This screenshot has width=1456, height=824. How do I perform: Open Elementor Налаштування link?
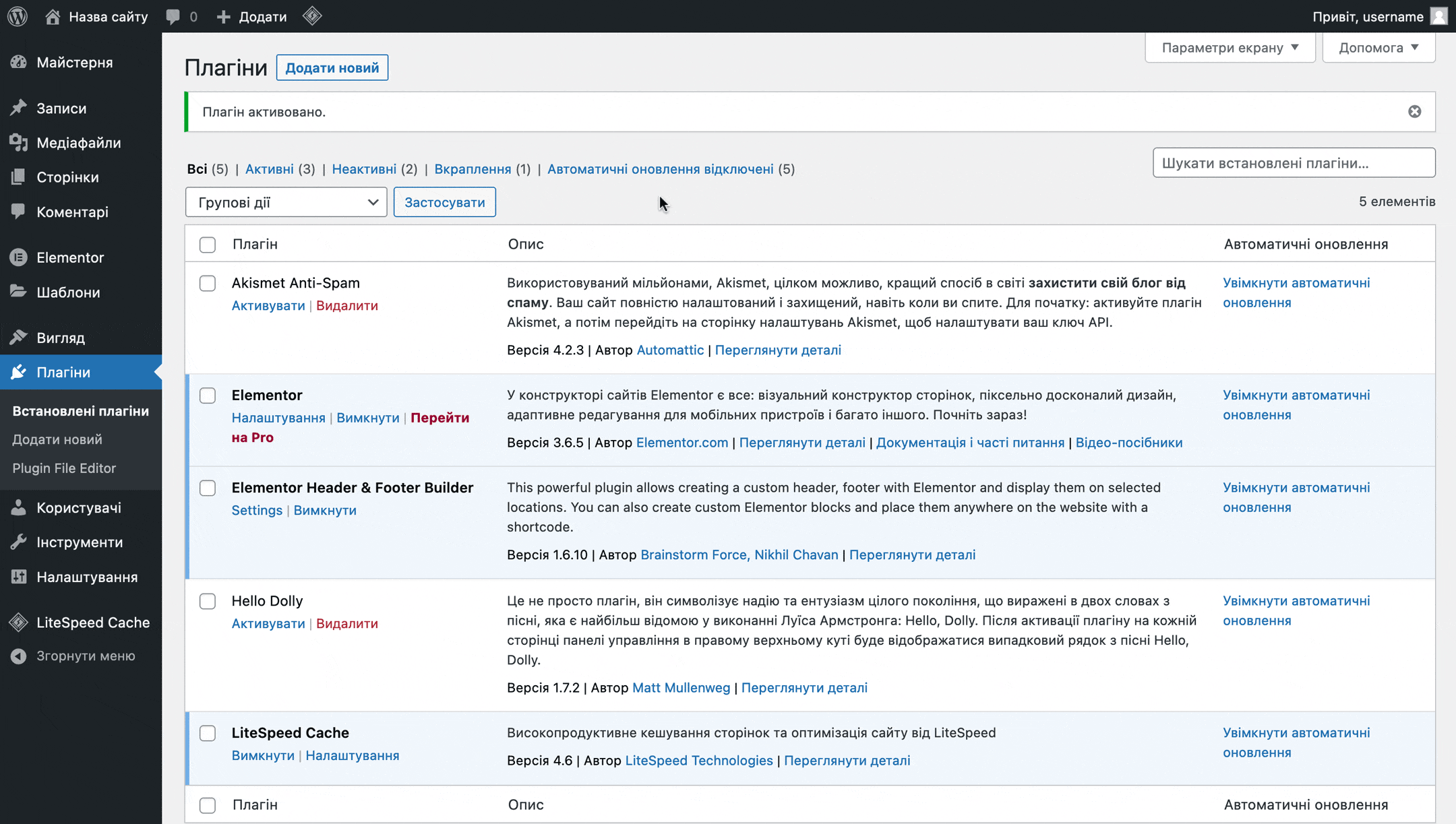coord(278,418)
